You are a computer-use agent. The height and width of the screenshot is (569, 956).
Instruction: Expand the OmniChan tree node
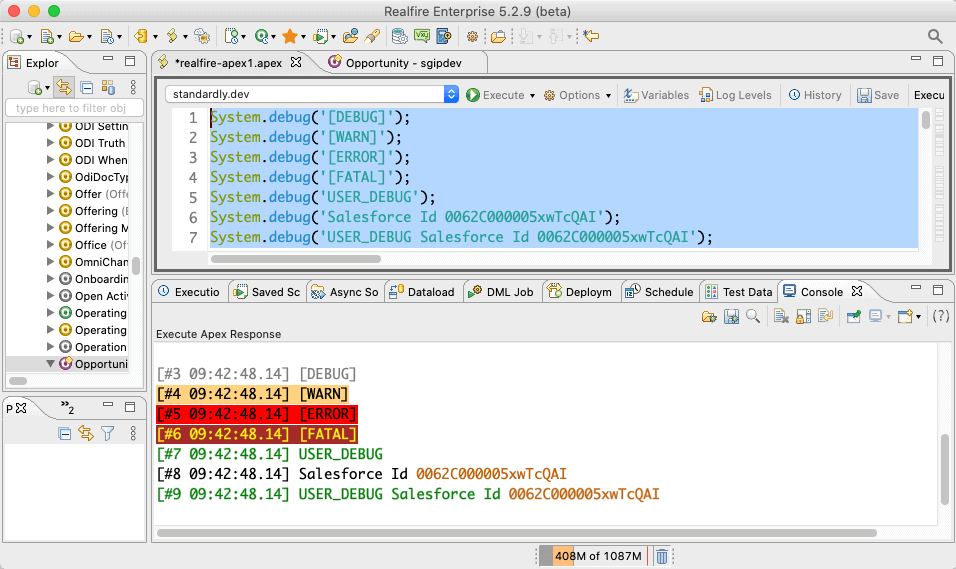51,262
